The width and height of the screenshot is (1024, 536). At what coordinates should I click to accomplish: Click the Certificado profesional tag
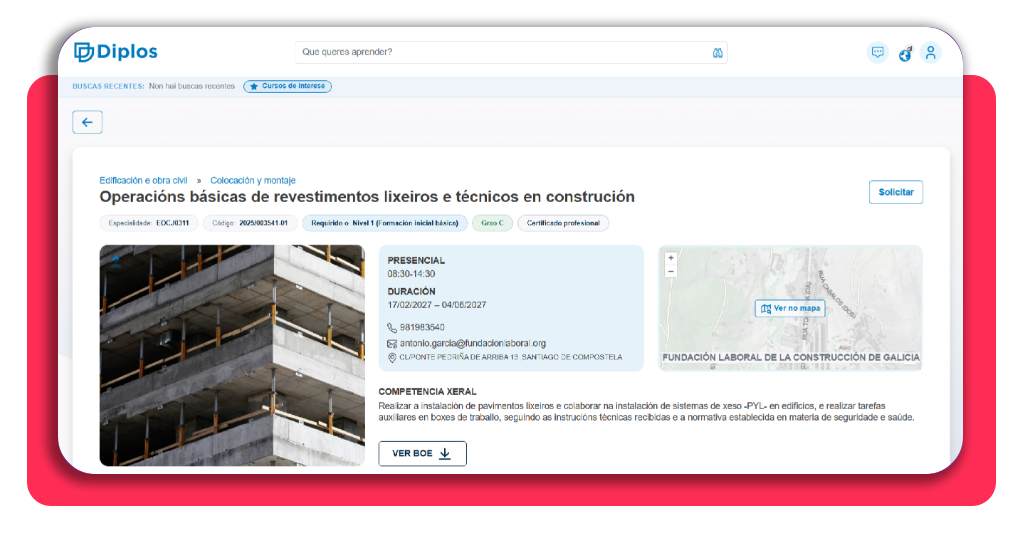(563, 223)
